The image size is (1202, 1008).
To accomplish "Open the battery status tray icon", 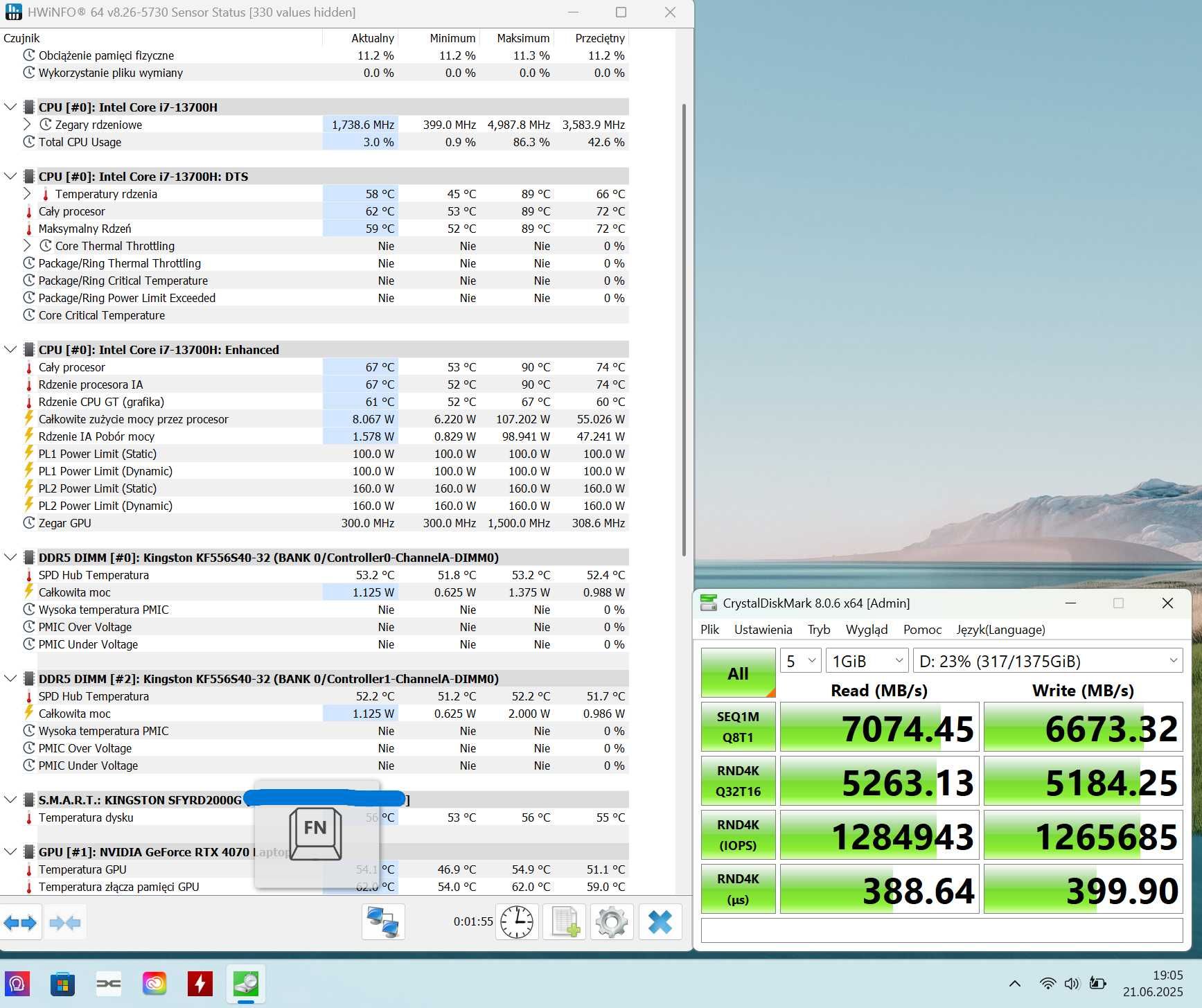I will coord(1097,984).
